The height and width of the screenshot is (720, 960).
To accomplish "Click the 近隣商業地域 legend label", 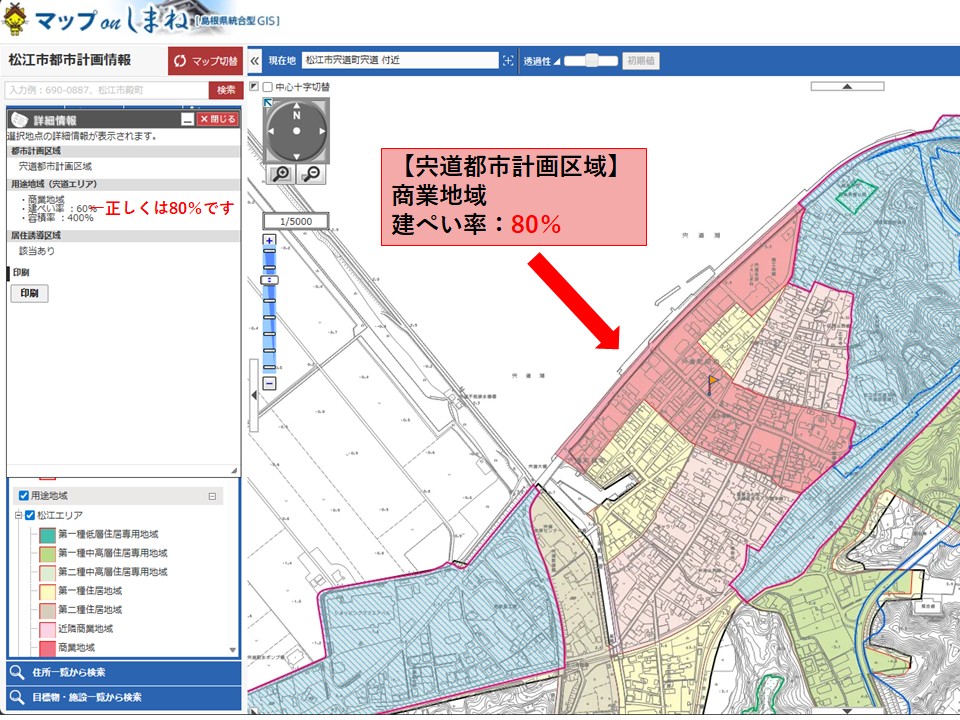I will 86,629.
